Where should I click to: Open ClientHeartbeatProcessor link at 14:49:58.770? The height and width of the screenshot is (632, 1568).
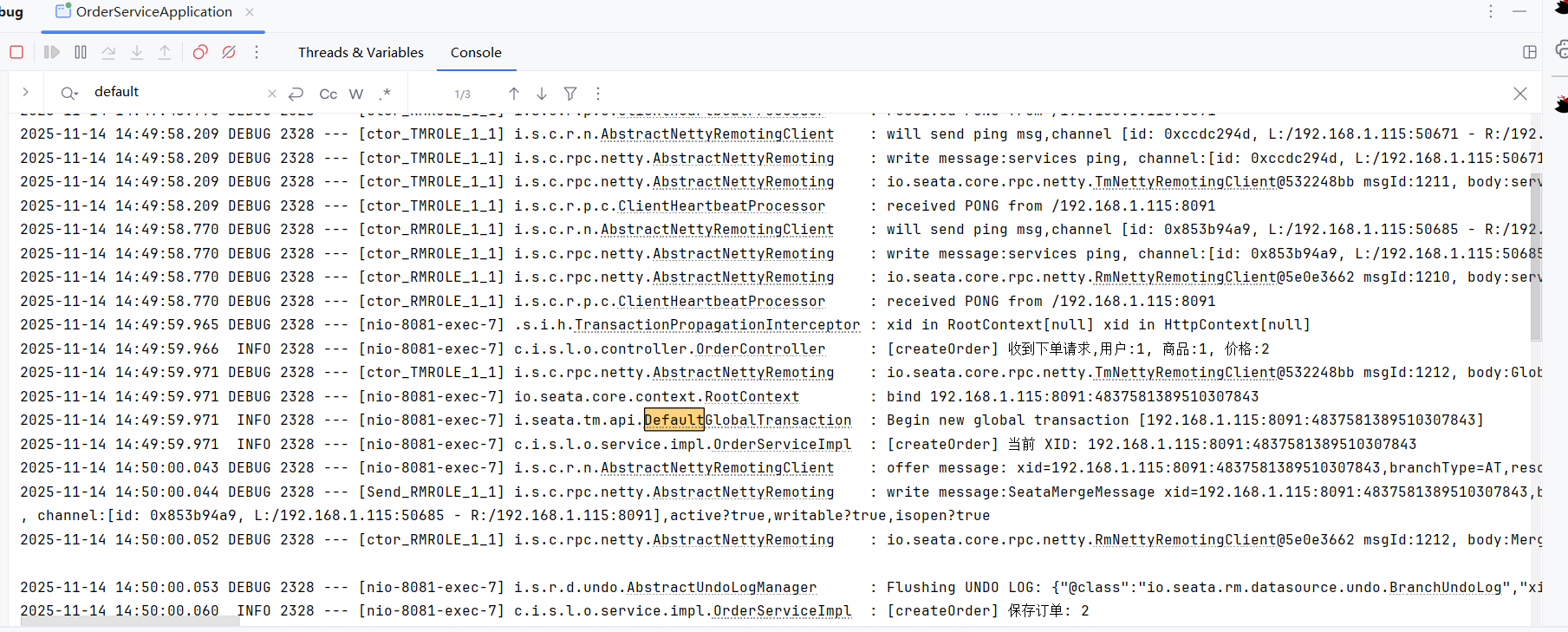[x=721, y=301]
